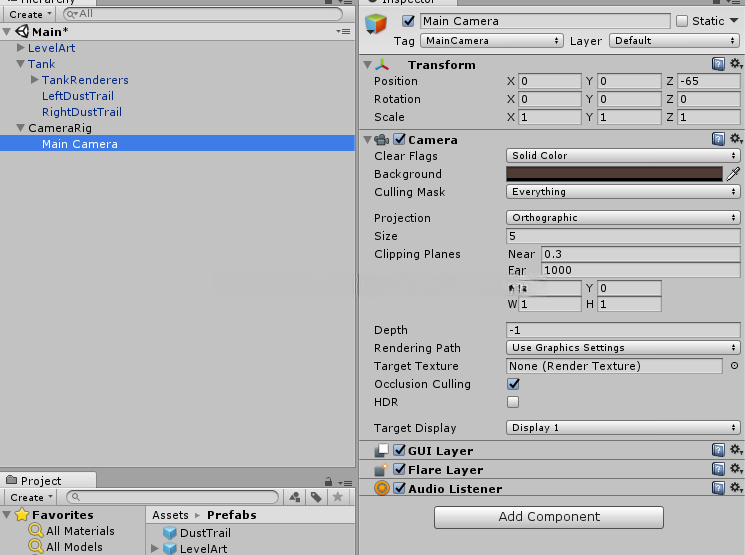This screenshot has height=555, width=745.
Task: Select All Models in Favorites
Action: [x=74, y=547]
